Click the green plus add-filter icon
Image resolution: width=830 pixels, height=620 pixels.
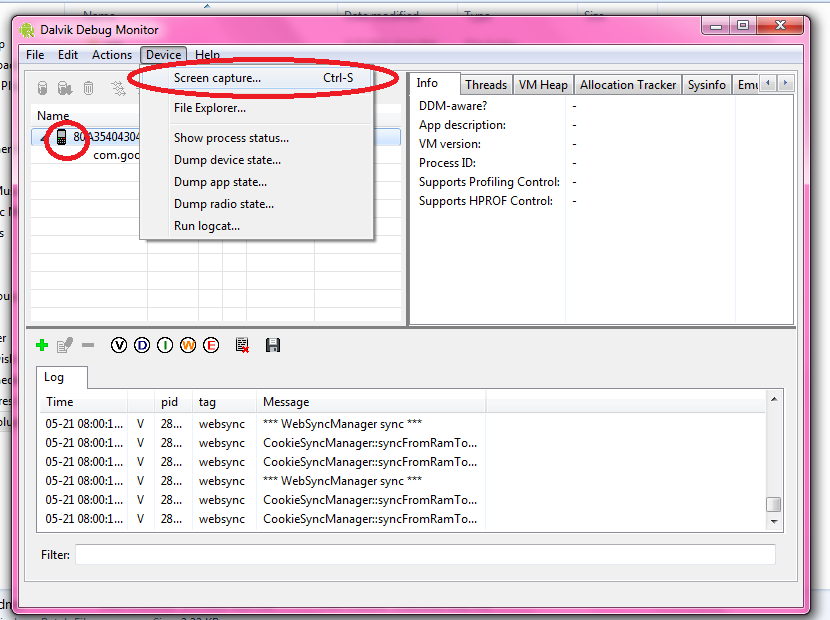(x=42, y=345)
